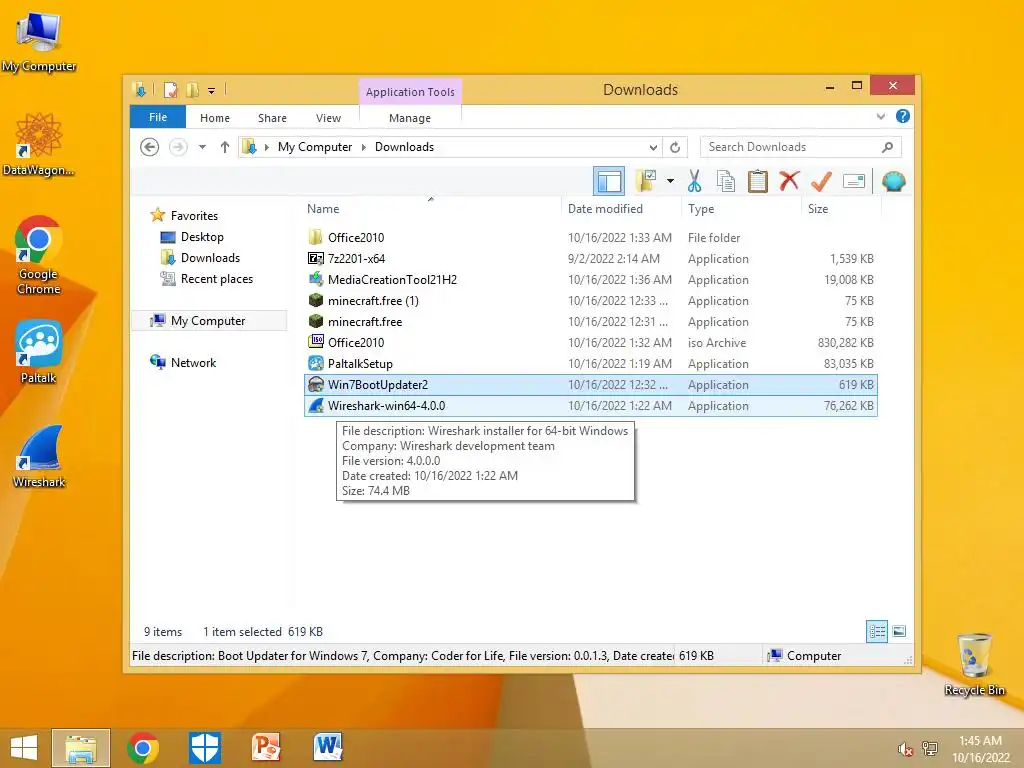Viewport: 1024px width, 768px height.
Task: Open Google Chrome from the taskbar
Action: point(143,748)
